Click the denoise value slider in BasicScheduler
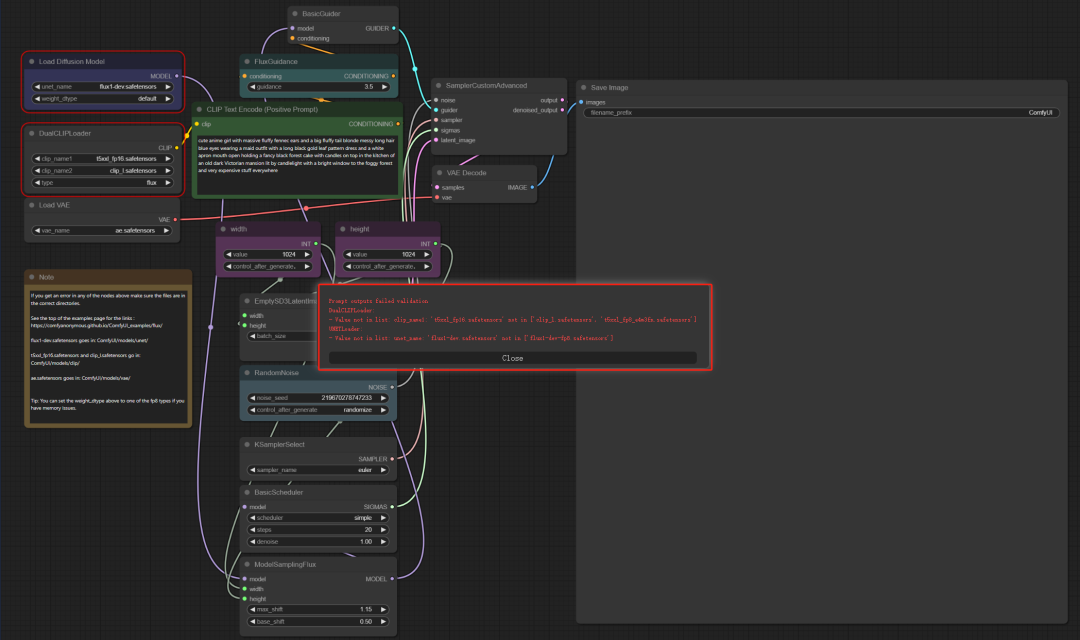The width and height of the screenshot is (1080, 640). pos(318,542)
